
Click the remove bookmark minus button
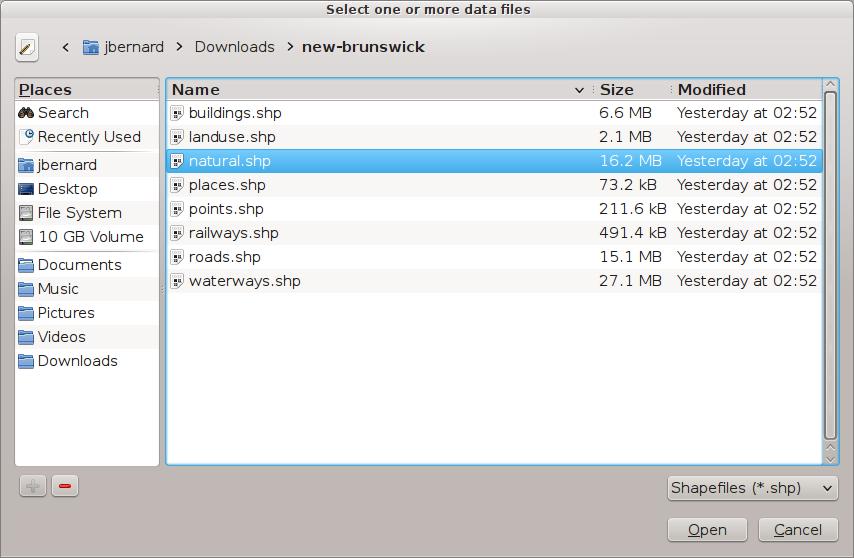click(65, 487)
